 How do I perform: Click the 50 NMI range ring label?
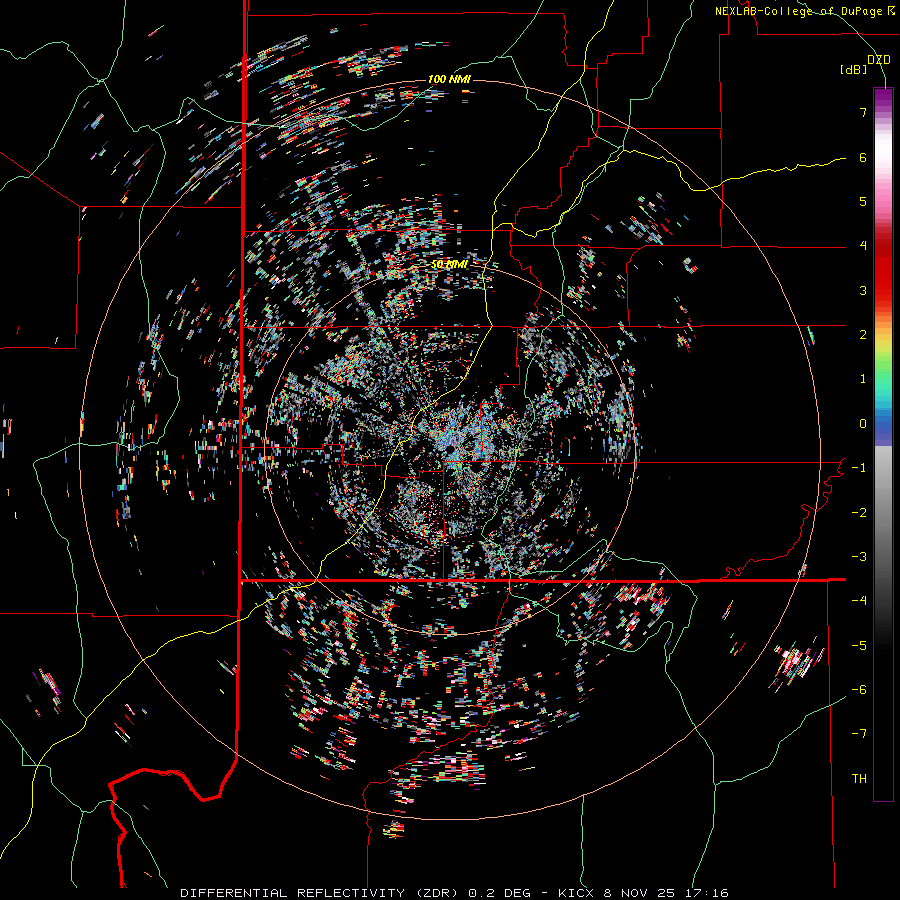(449, 264)
